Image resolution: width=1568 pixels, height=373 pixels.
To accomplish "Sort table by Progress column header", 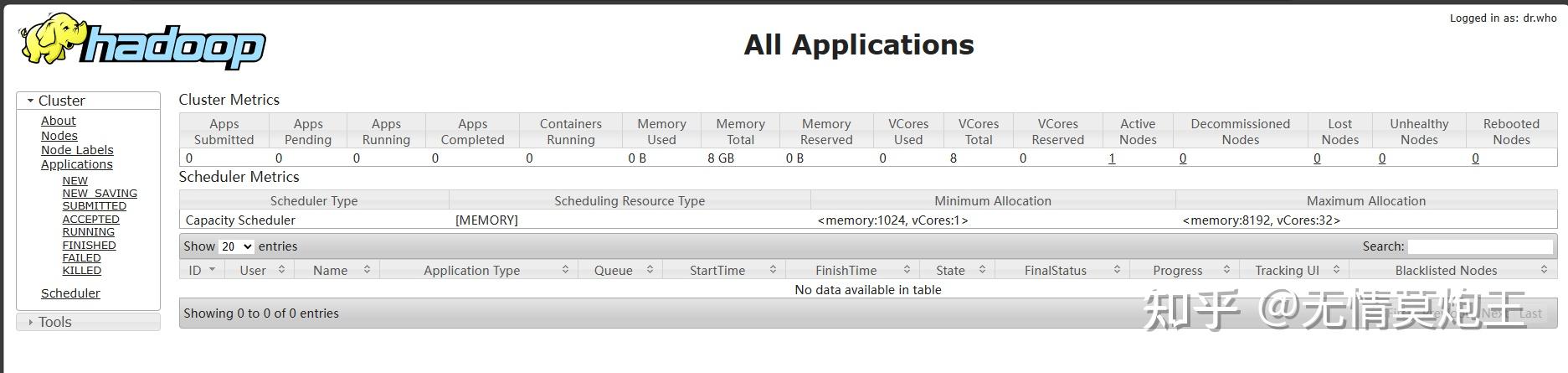I will [1177, 270].
